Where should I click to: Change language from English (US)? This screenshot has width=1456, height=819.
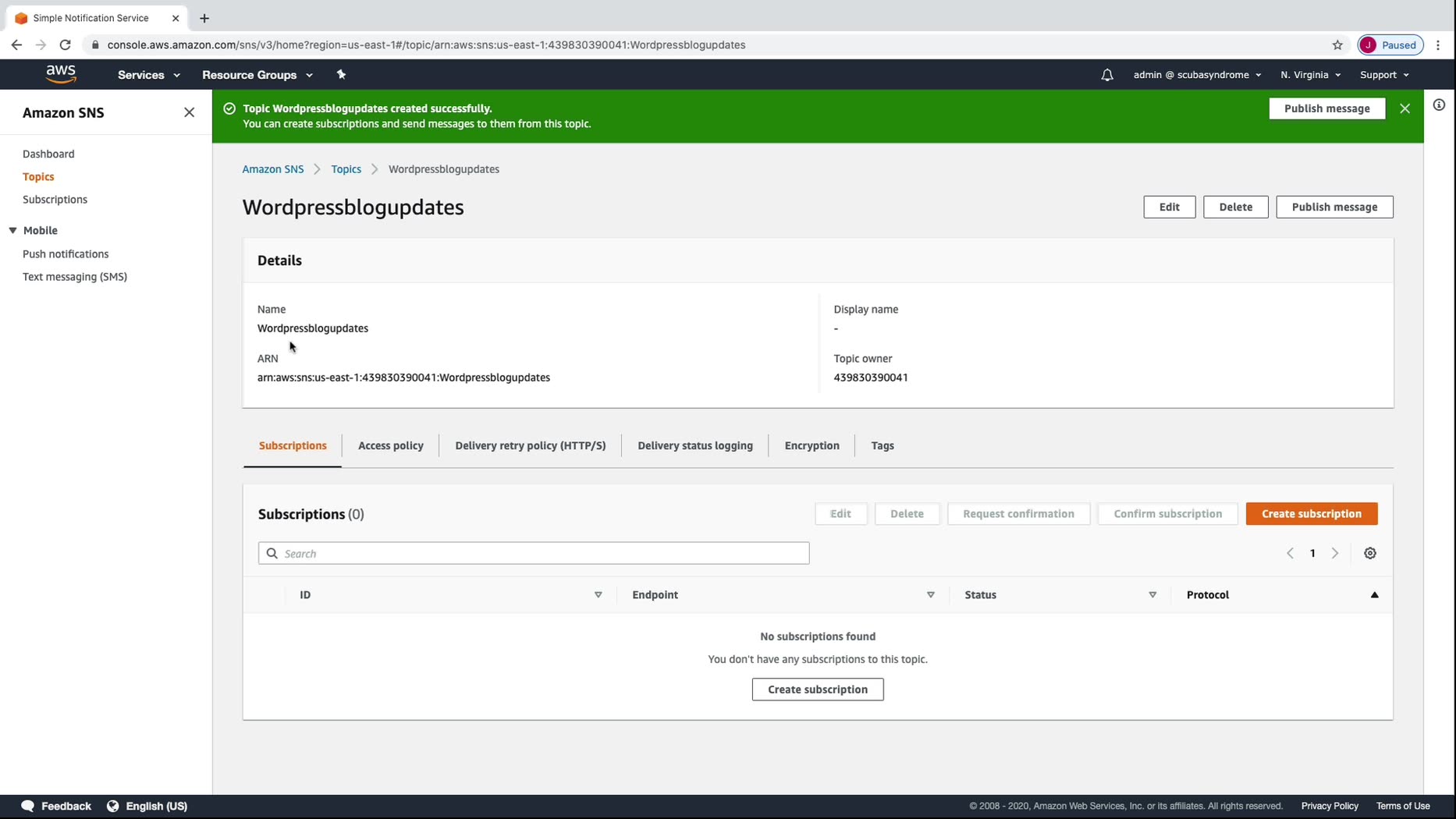click(147, 806)
